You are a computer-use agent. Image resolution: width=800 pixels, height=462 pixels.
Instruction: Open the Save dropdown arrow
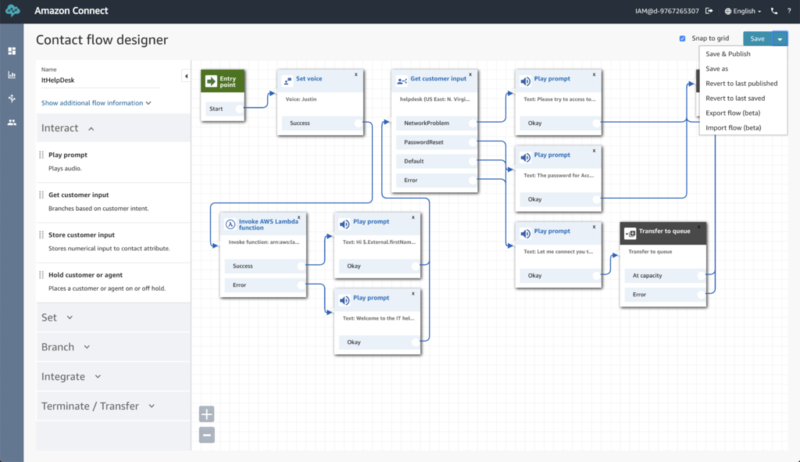[x=780, y=39]
